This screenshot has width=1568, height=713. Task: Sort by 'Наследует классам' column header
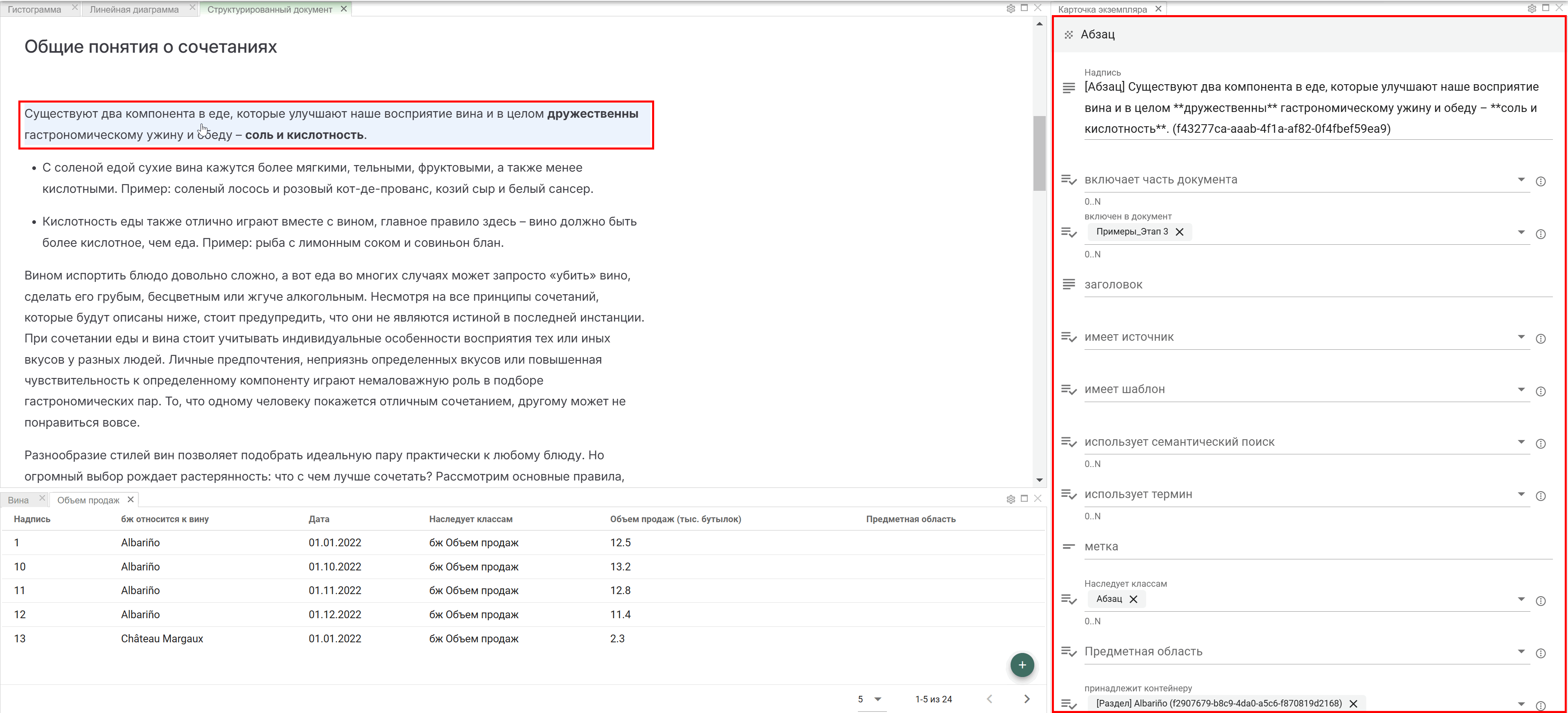(x=470, y=519)
